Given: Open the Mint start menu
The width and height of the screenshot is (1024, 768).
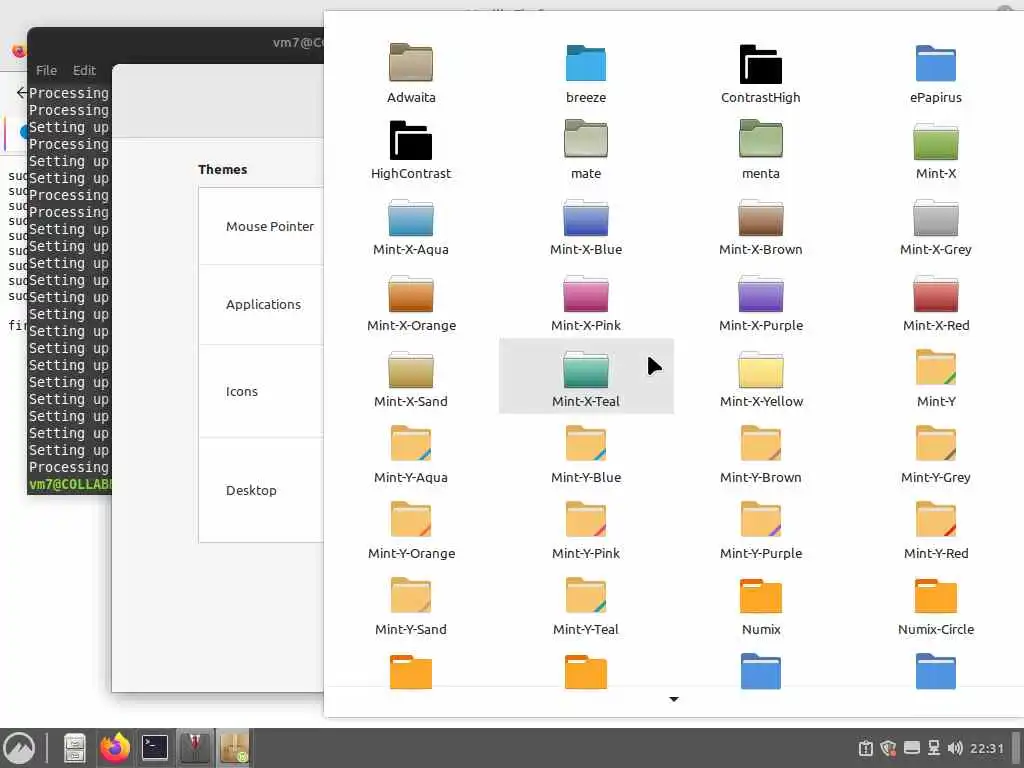Looking at the screenshot, I should pos(19,748).
